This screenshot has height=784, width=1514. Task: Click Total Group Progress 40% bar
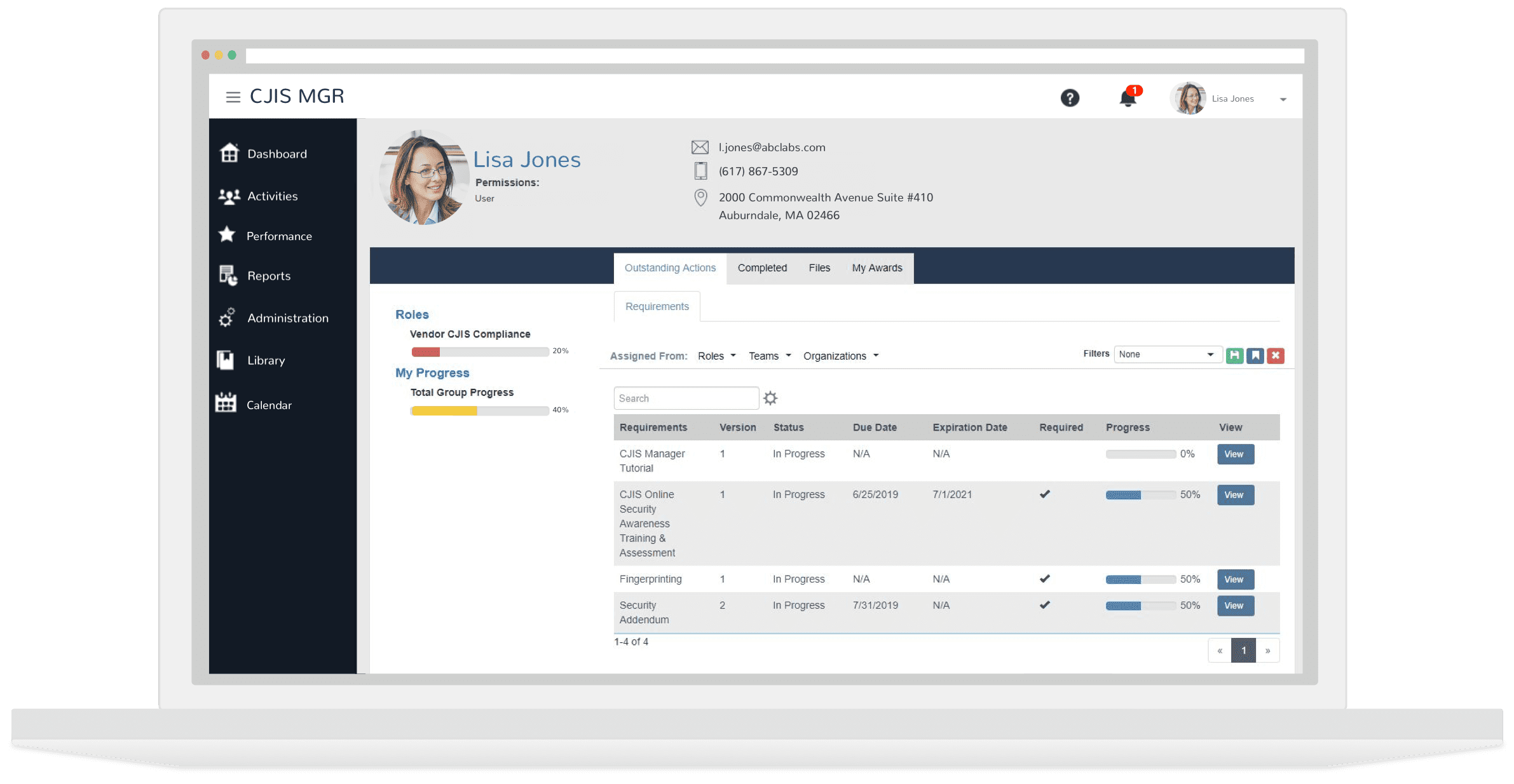[480, 411]
